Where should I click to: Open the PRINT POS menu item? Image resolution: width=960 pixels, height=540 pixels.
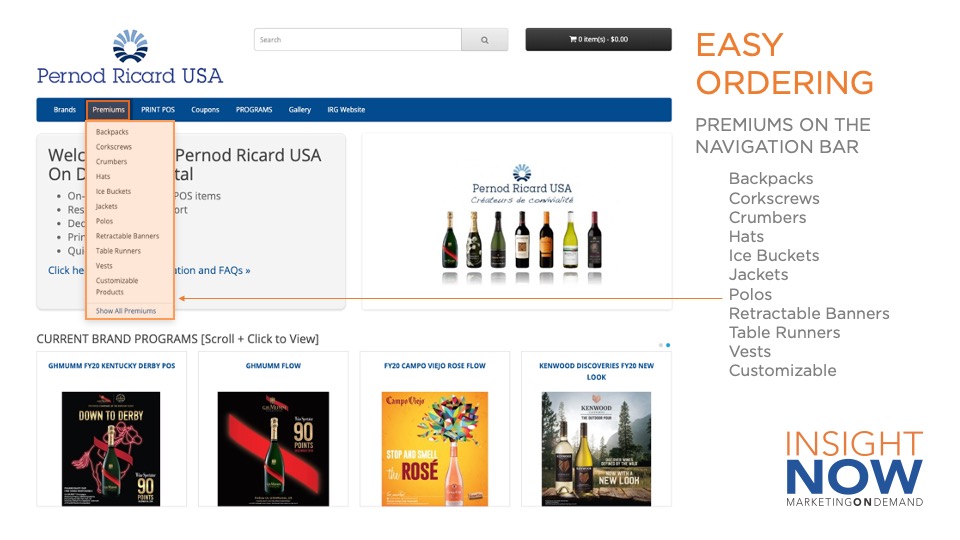click(158, 110)
